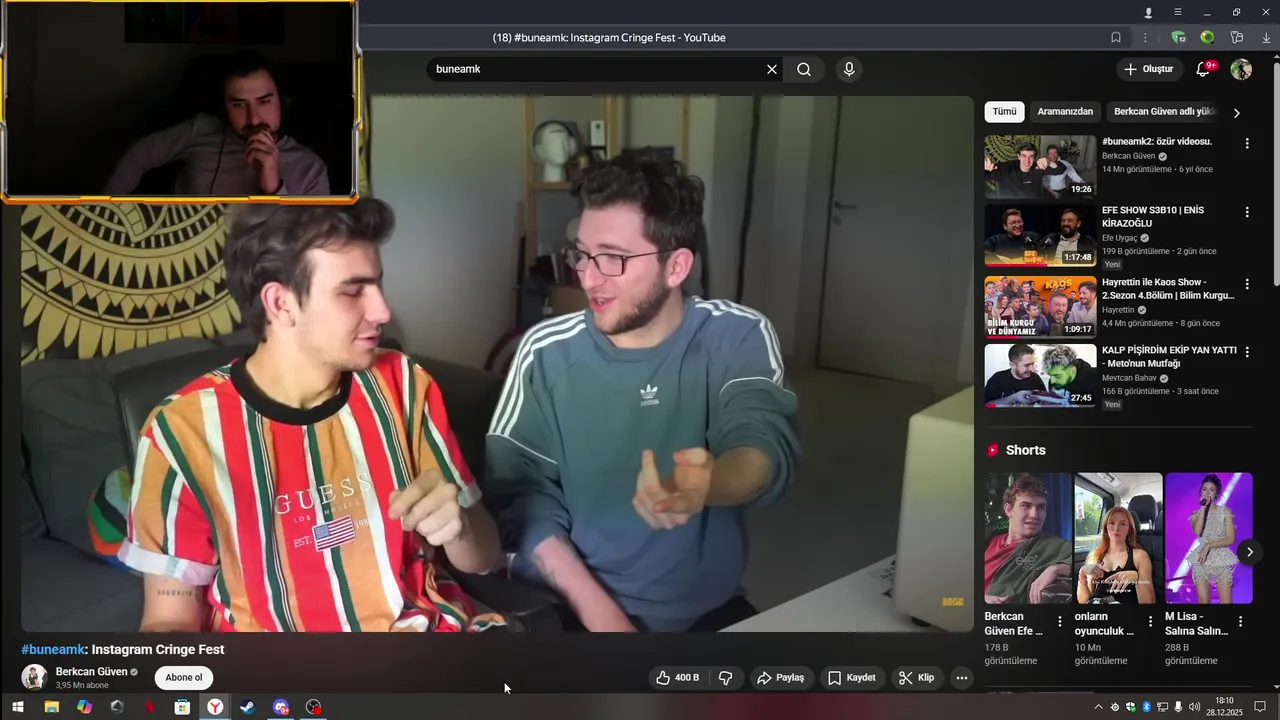Select the Aramanızdan filter chip
The height and width of the screenshot is (720, 1280).
[x=1065, y=112]
